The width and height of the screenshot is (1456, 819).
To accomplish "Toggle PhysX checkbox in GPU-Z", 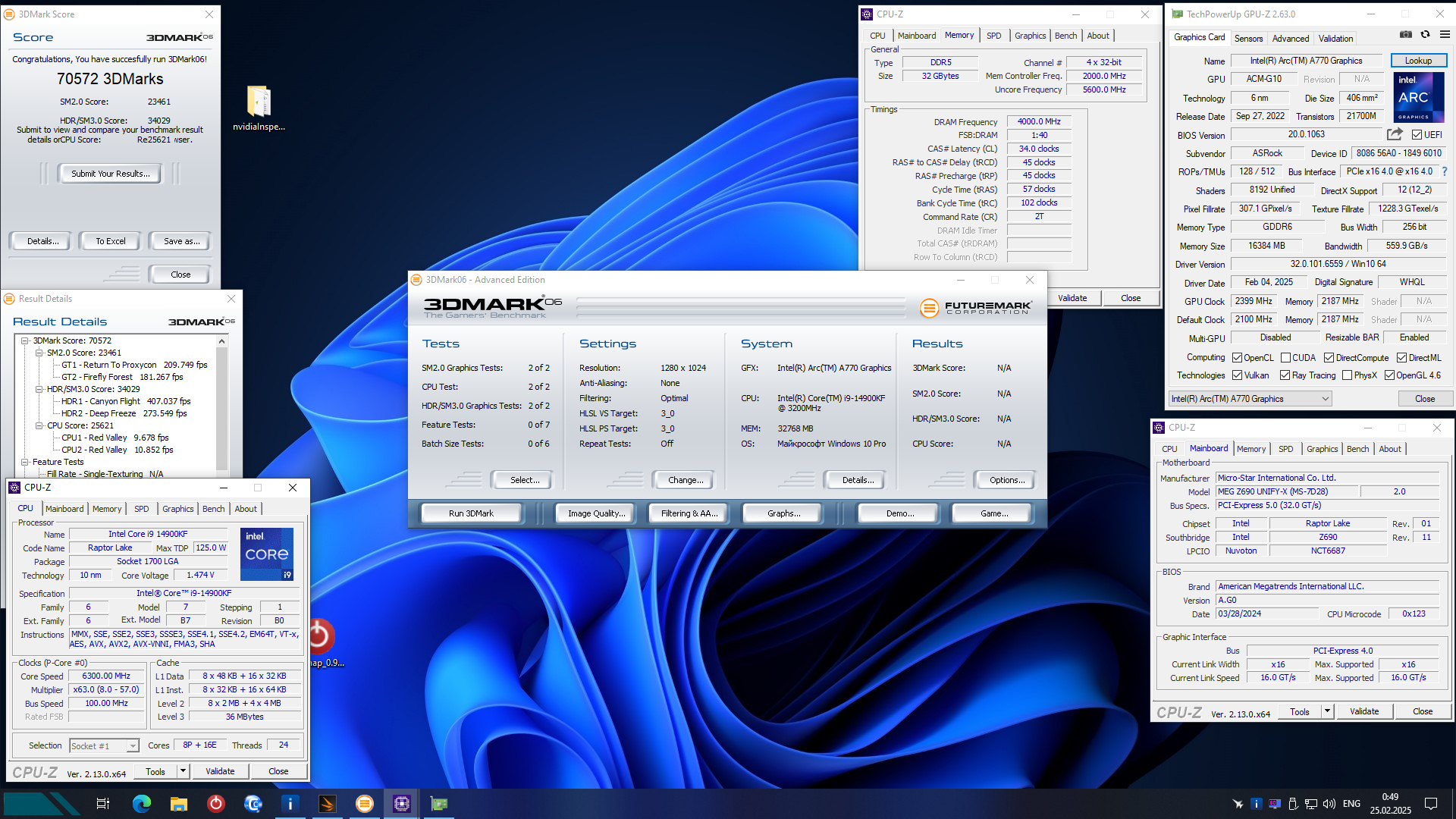I will point(1347,375).
